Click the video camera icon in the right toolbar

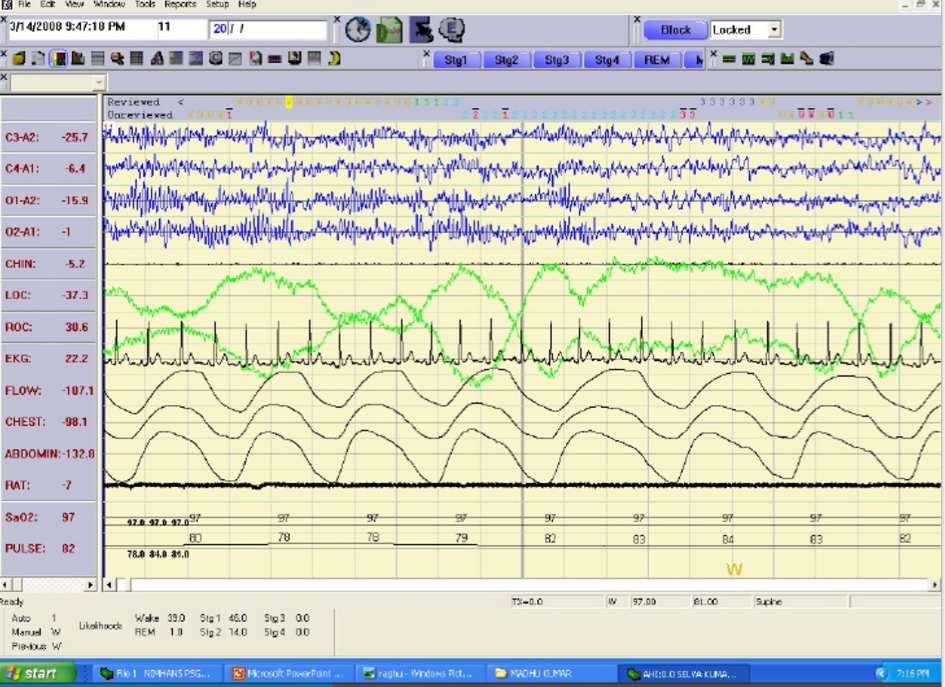(x=826, y=58)
